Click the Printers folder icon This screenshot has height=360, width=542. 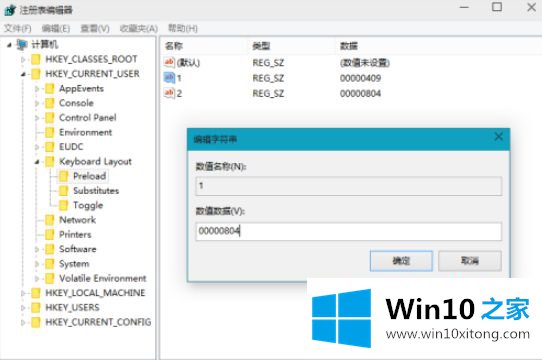click(x=50, y=234)
